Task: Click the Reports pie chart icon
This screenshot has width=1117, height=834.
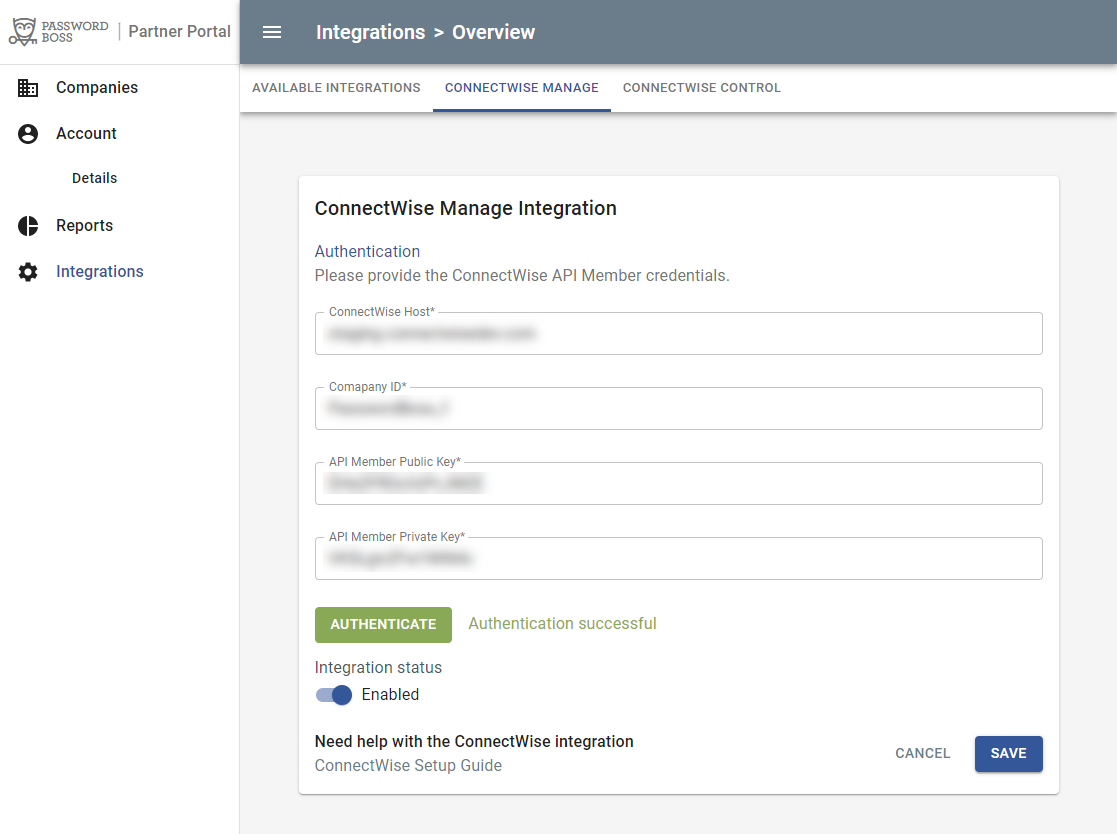Action: tap(28, 226)
